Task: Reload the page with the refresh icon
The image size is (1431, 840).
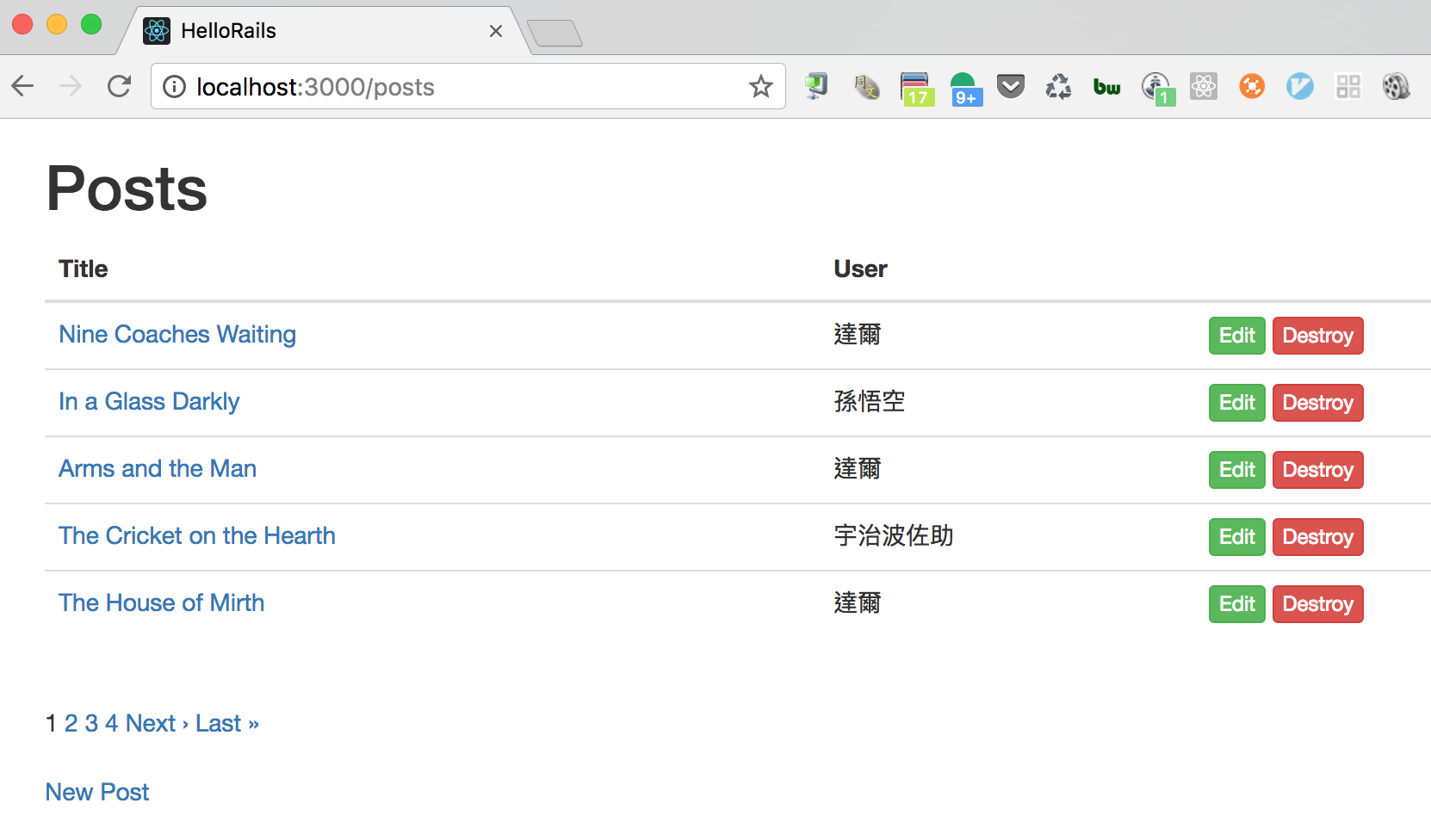Action: pyautogui.click(x=119, y=87)
